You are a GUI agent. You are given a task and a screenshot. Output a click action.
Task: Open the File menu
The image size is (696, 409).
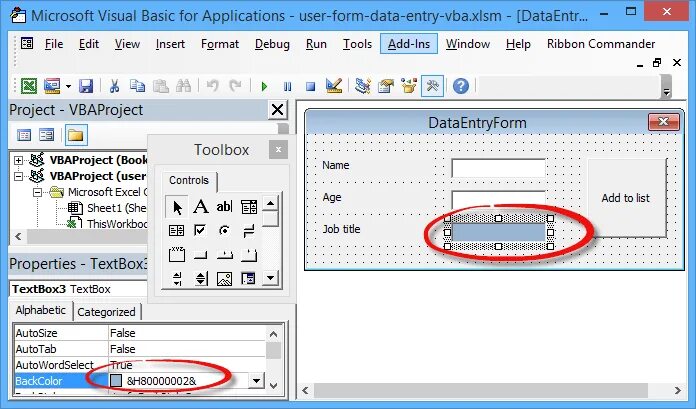tap(54, 44)
